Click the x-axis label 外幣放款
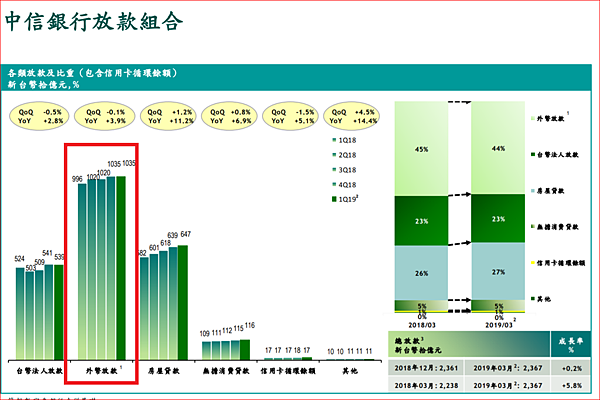This screenshot has height=400, width=600. click(x=101, y=371)
